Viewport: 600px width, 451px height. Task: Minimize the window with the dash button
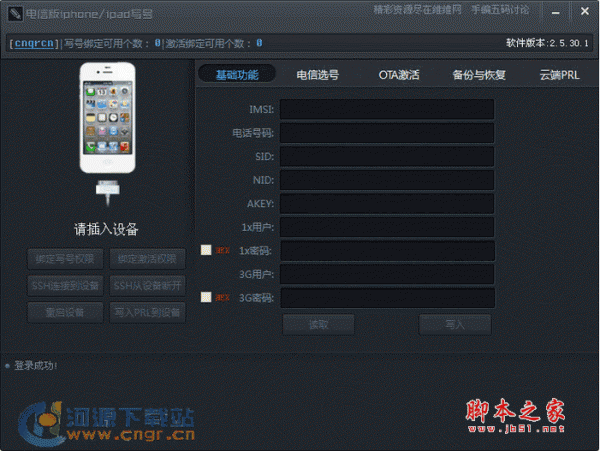click(556, 12)
